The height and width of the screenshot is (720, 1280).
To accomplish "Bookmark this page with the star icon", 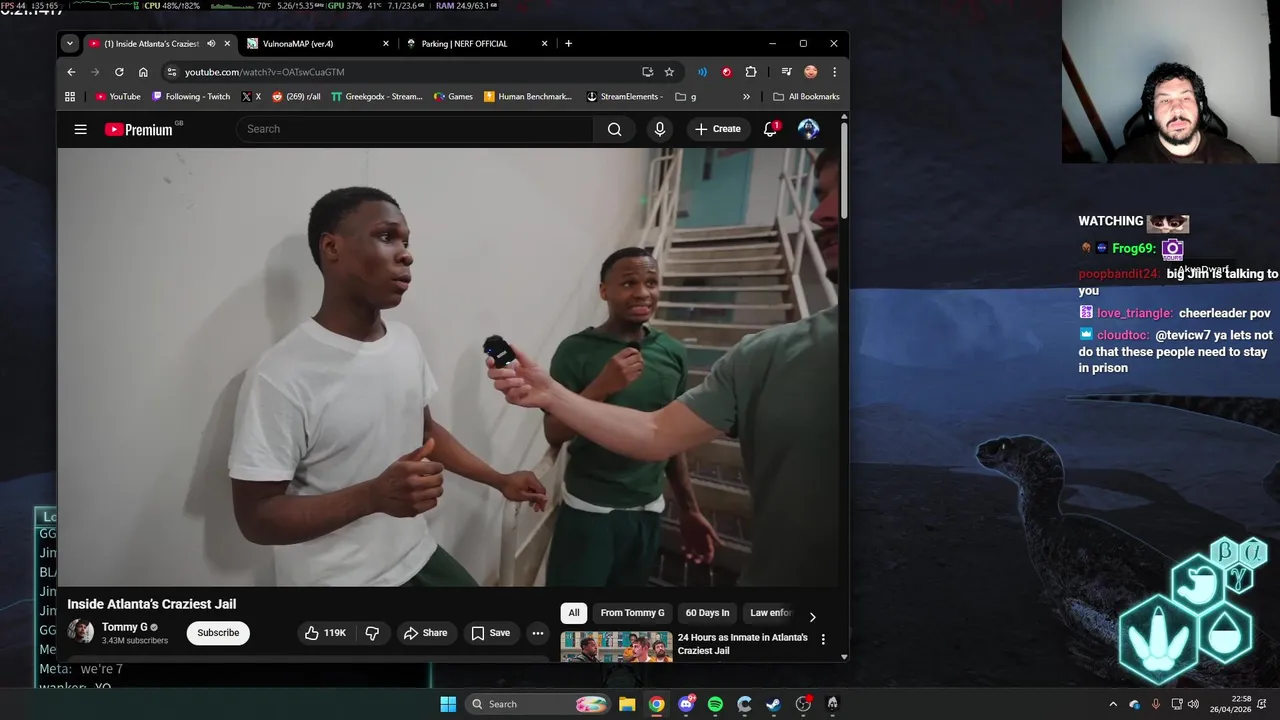I will point(669,72).
